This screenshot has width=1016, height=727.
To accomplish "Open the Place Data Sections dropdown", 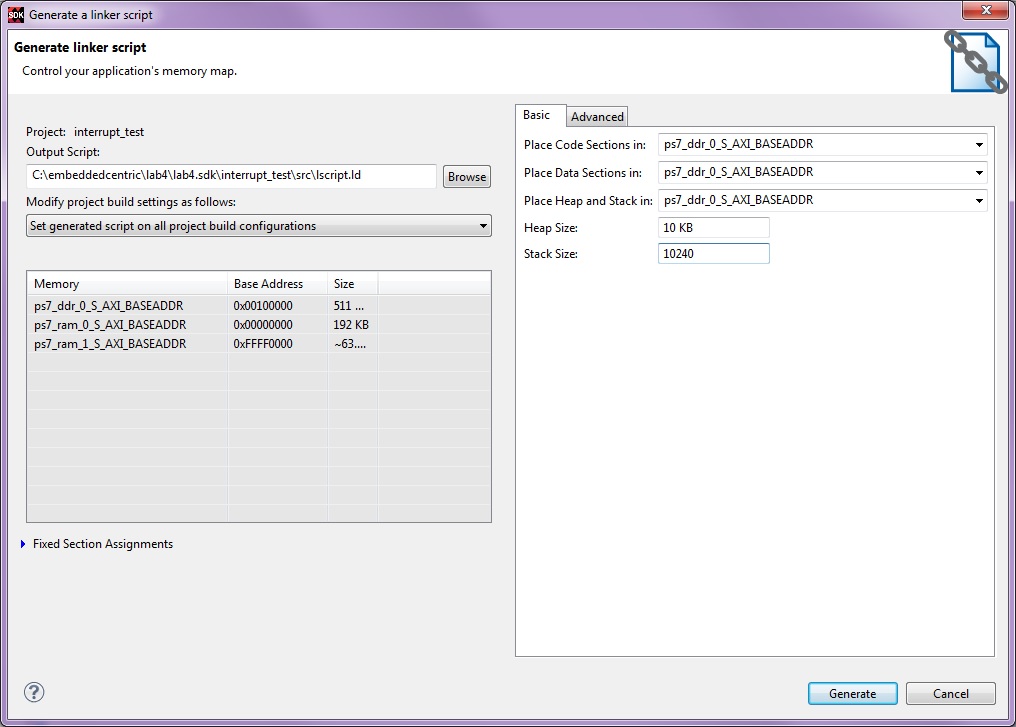I will click(980, 172).
